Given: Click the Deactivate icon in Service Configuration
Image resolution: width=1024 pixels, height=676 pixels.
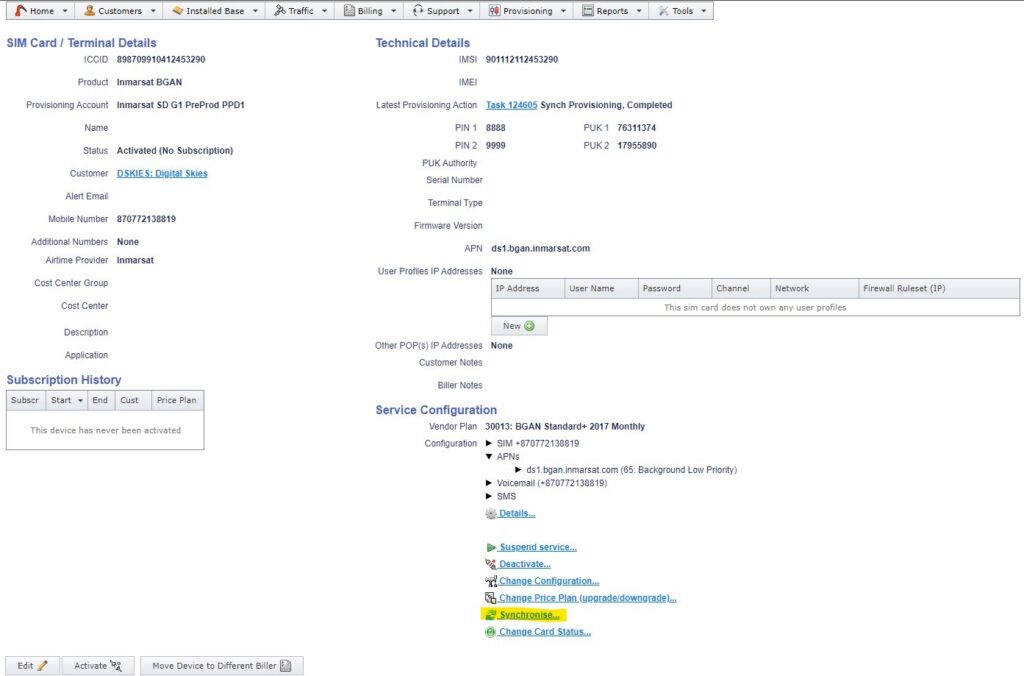Looking at the screenshot, I should 490,565.
